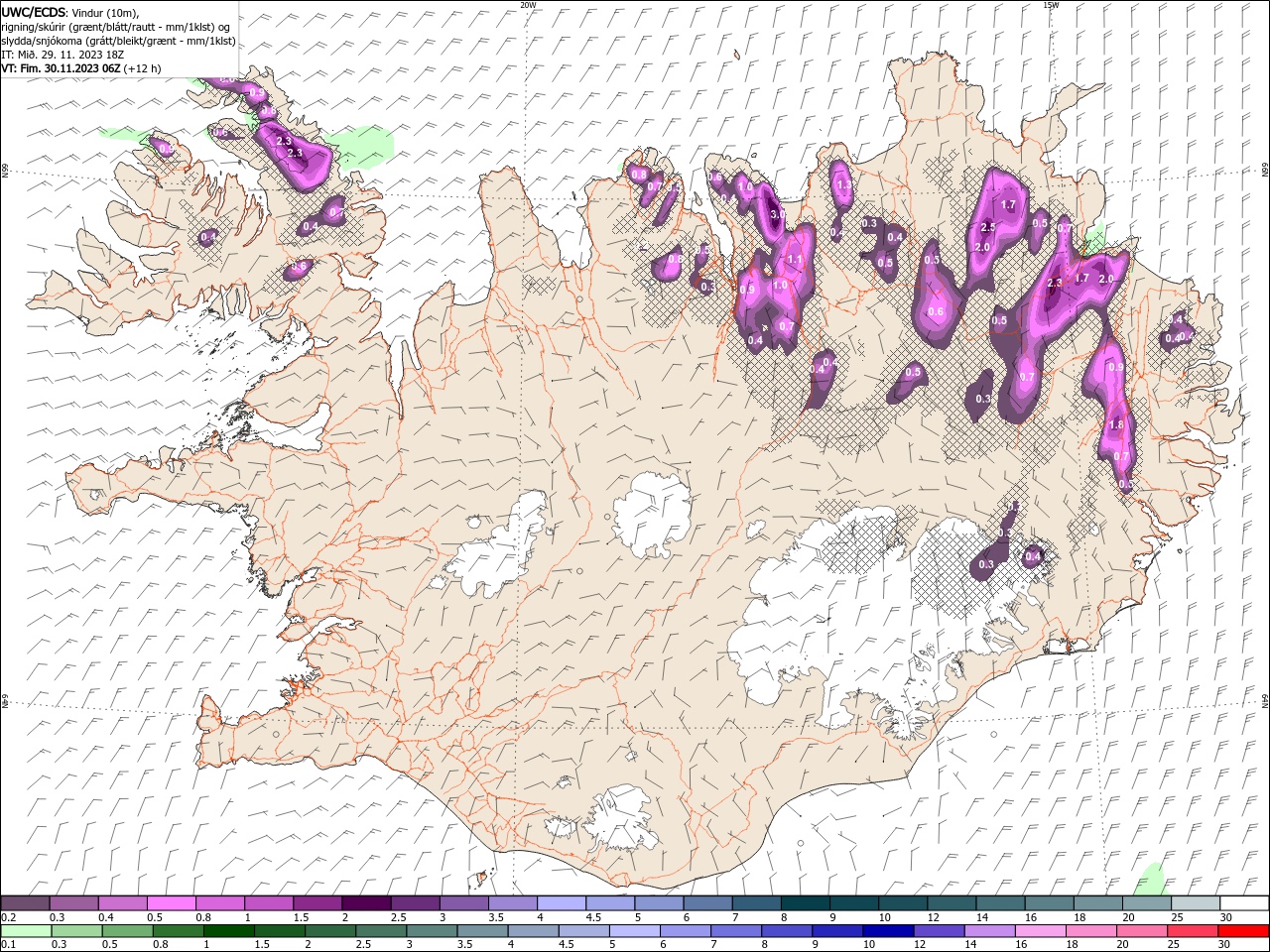Click the light lavender 4–4.5 snow legend swatch
This screenshot has height=952, width=1270.
pyautogui.click(x=561, y=903)
